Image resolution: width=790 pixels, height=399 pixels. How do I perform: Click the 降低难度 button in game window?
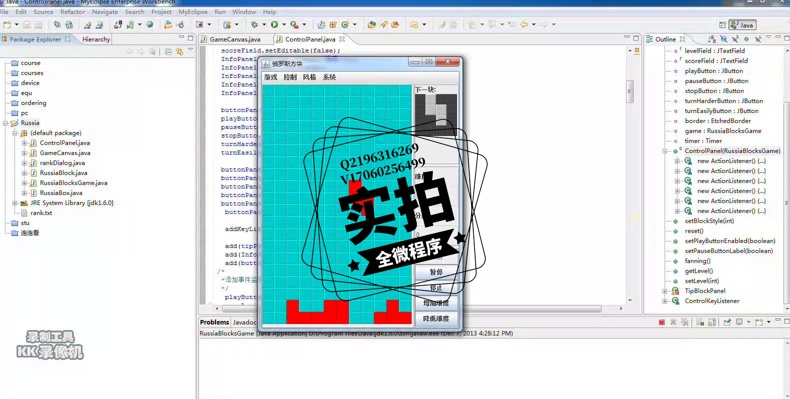tap(436, 318)
